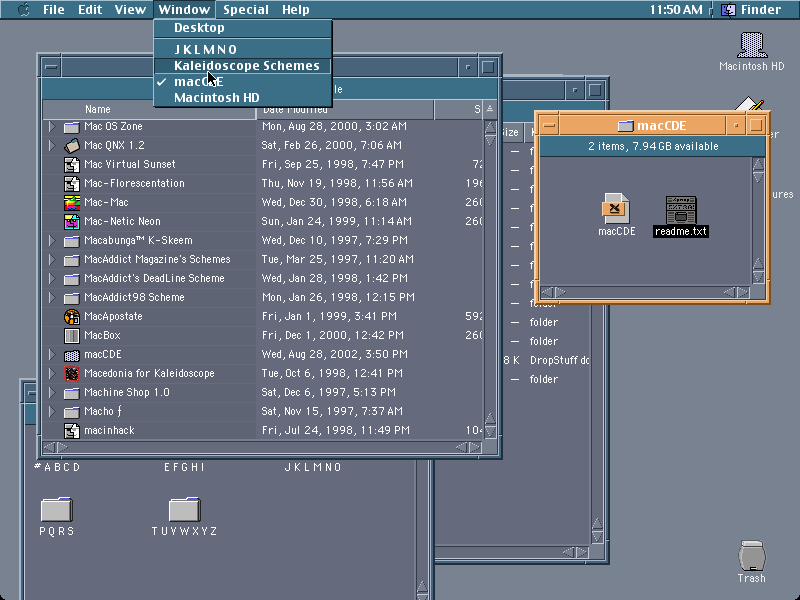Expand Macedonia for Kaleidoscope disclosure triangle
This screenshot has height=600, width=800.
tap(52, 373)
